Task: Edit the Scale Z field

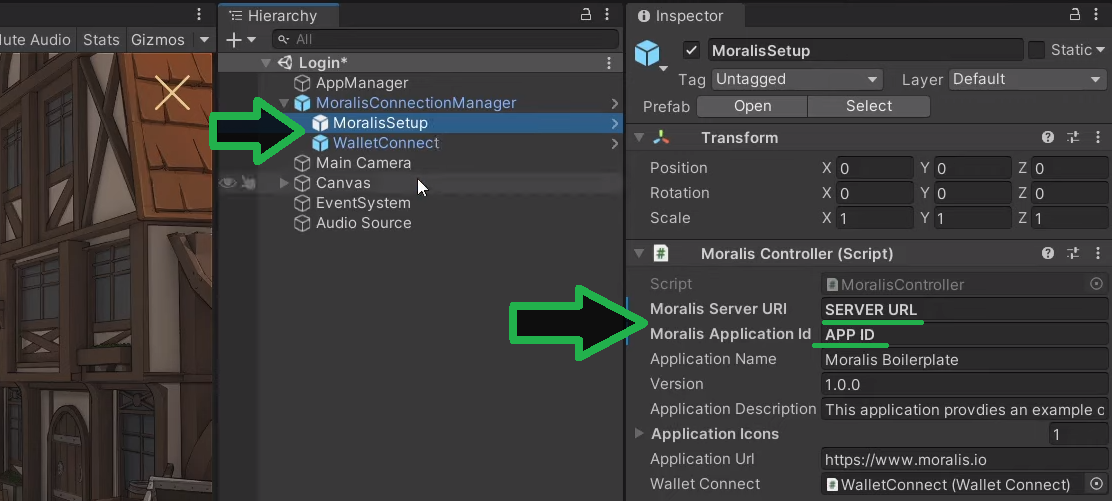Action: [1071, 219]
